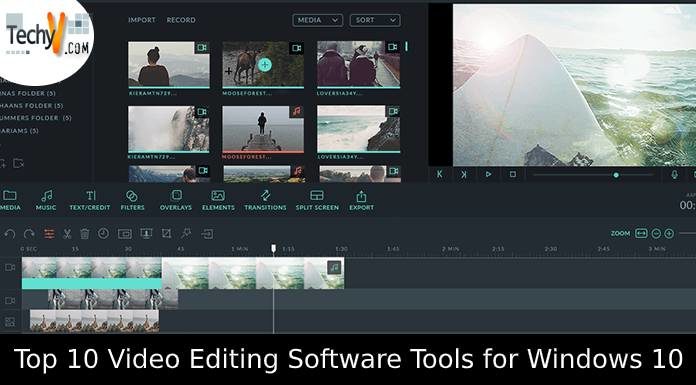Click the first video track camera icon

10,267
